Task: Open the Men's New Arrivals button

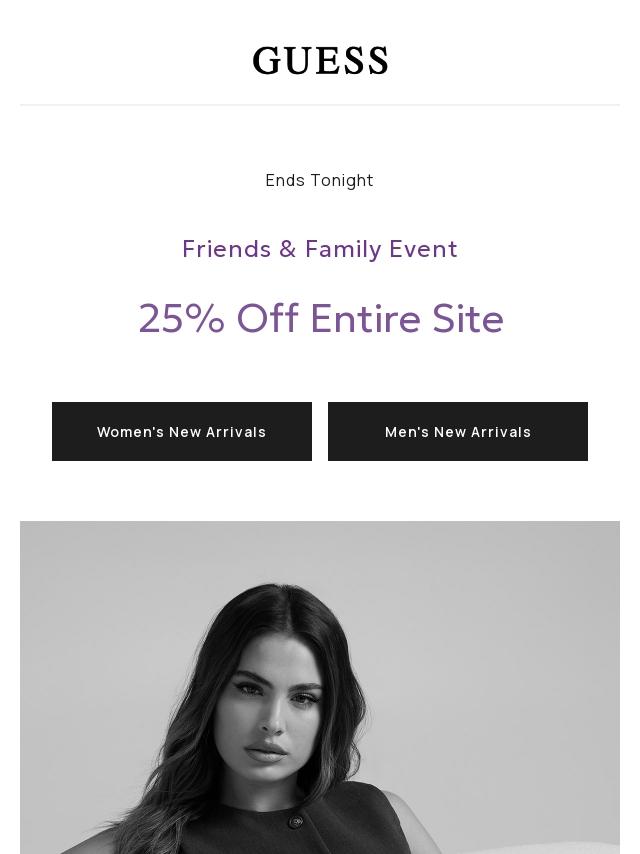Action: point(458,432)
